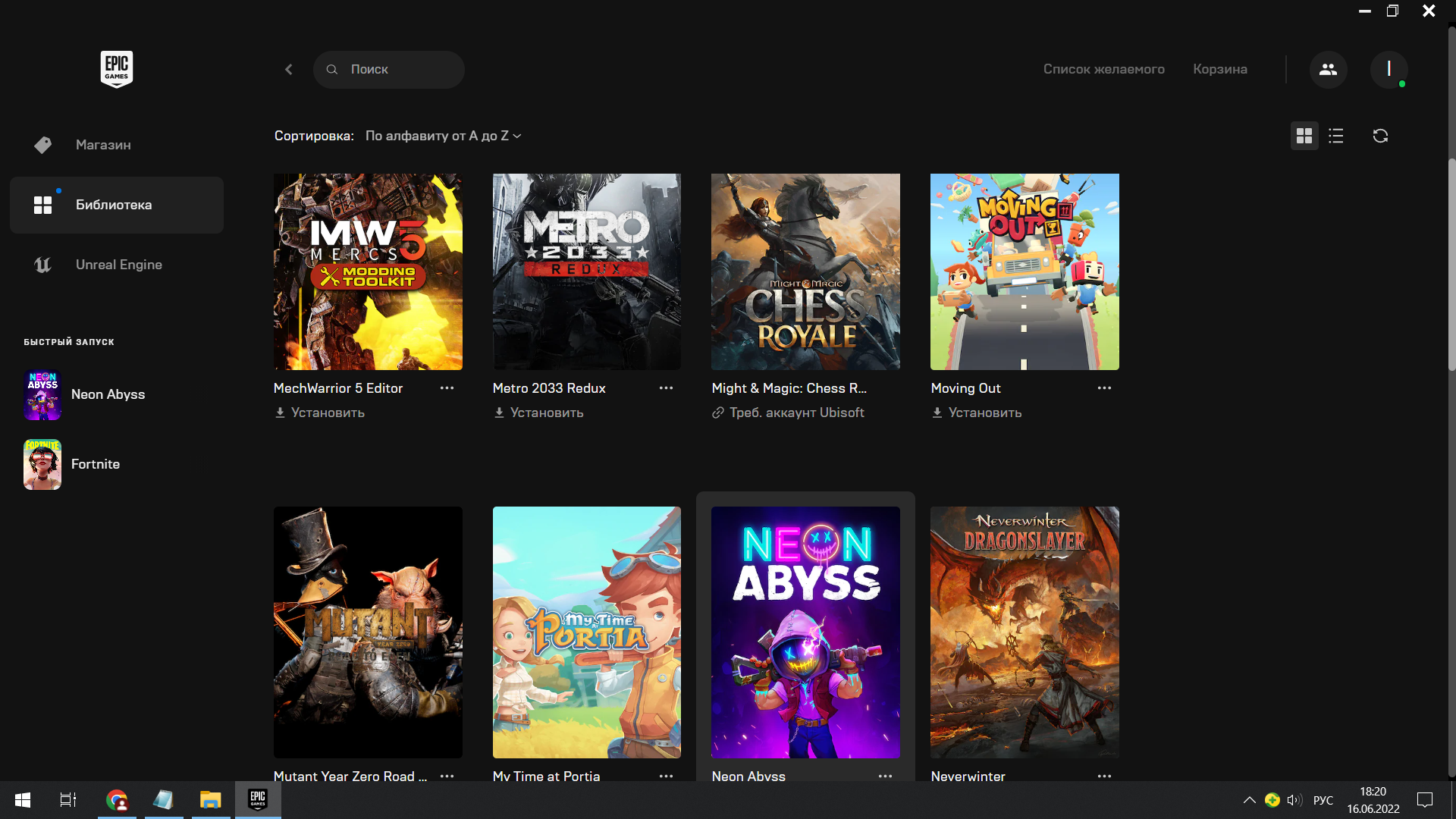Launch Neon Abyss from quick launch icon
This screenshot has height=819, width=1456.
[42, 394]
